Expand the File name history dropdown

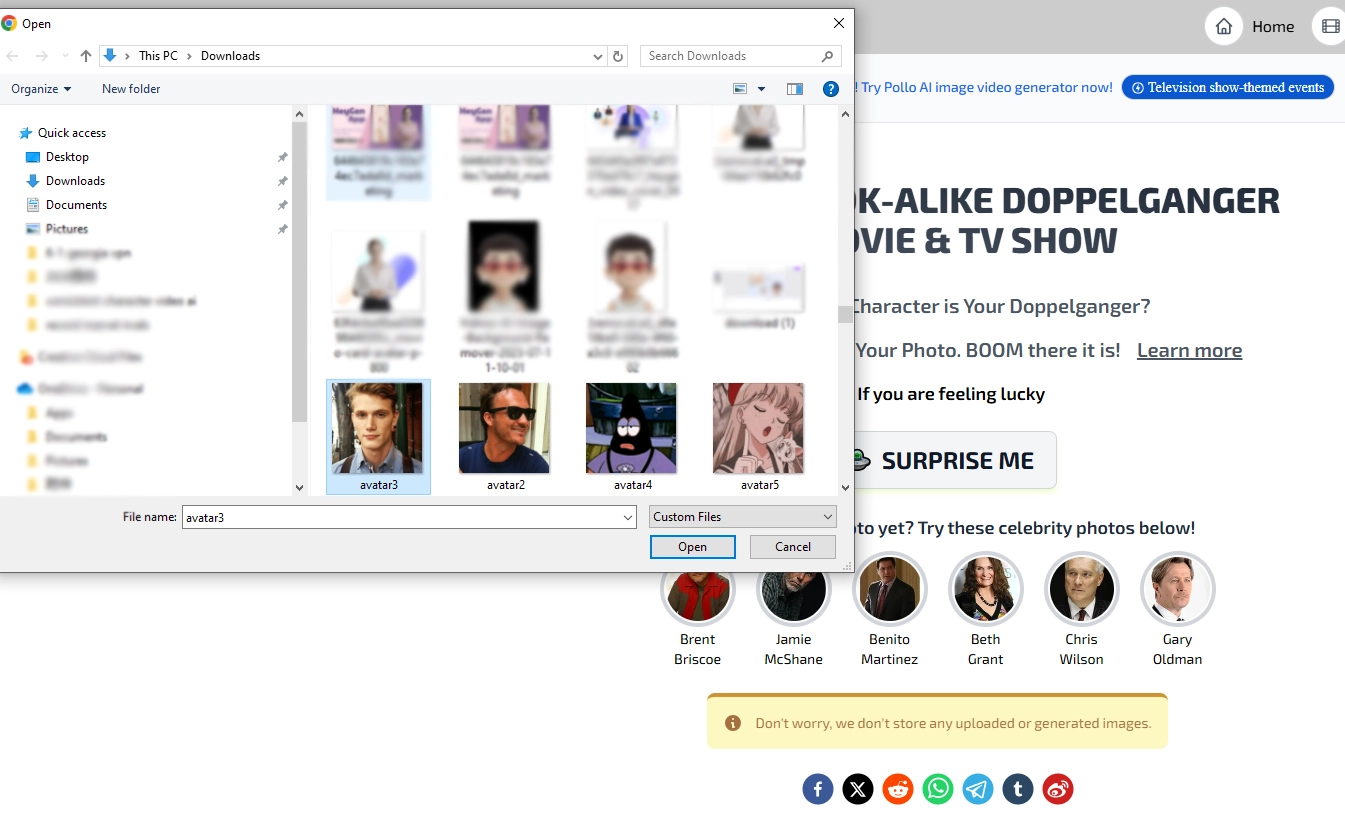point(628,517)
